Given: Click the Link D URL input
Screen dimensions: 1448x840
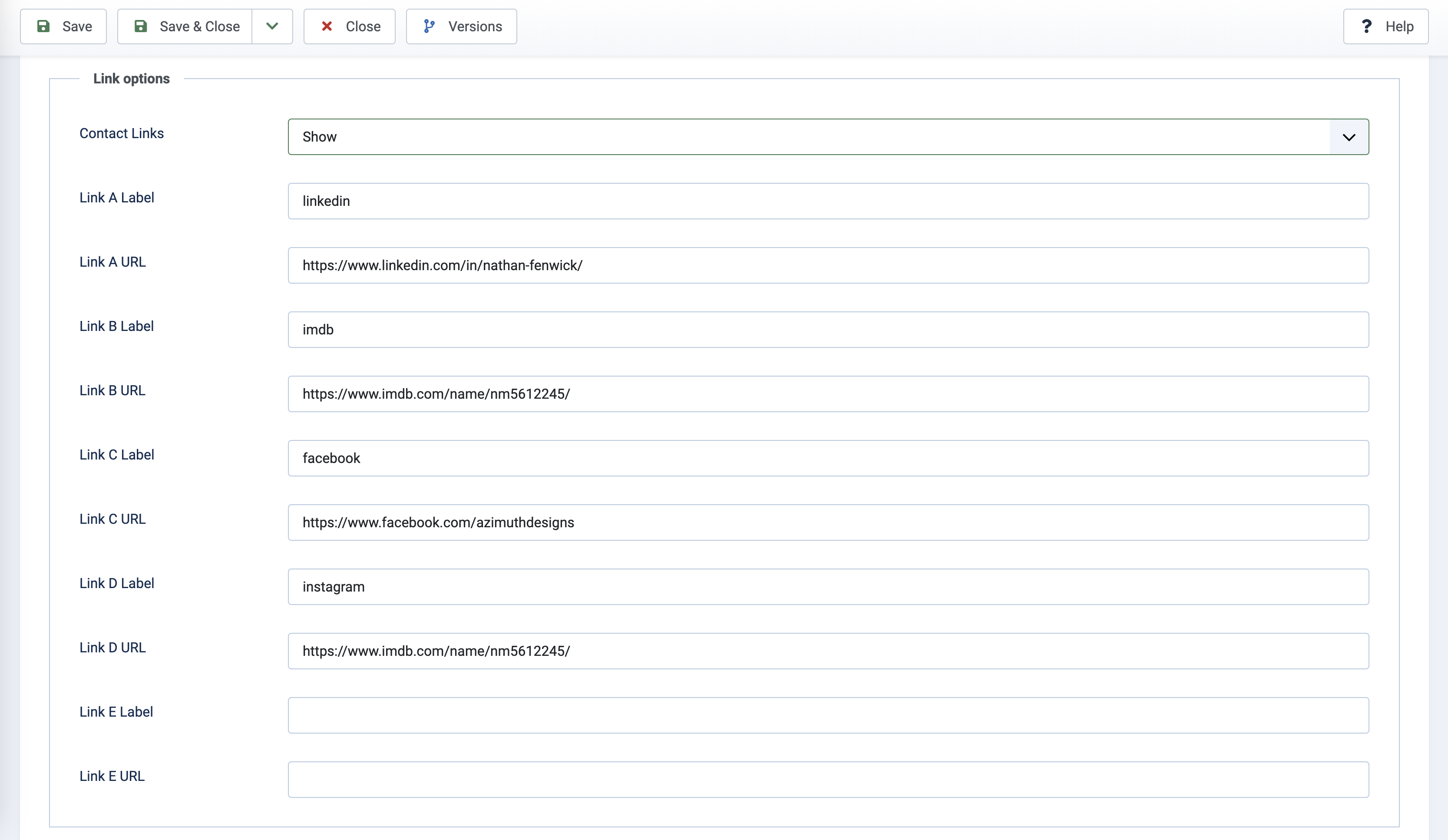Looking at the screenshot, I should pos(827,651).
